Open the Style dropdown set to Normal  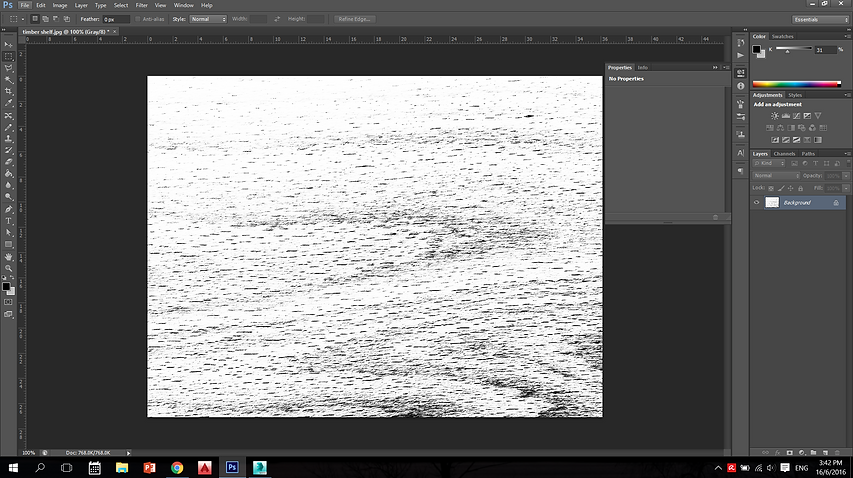click(208, 19)
